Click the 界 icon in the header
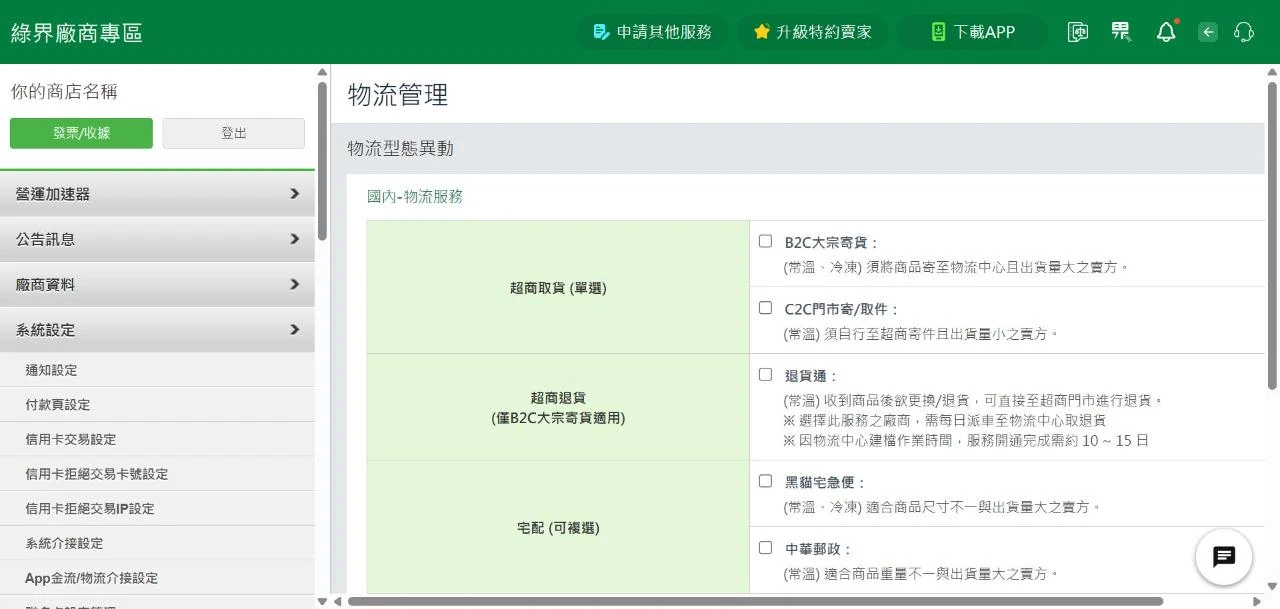Screen dimensions: 1280x609 tap(1121, 32)
